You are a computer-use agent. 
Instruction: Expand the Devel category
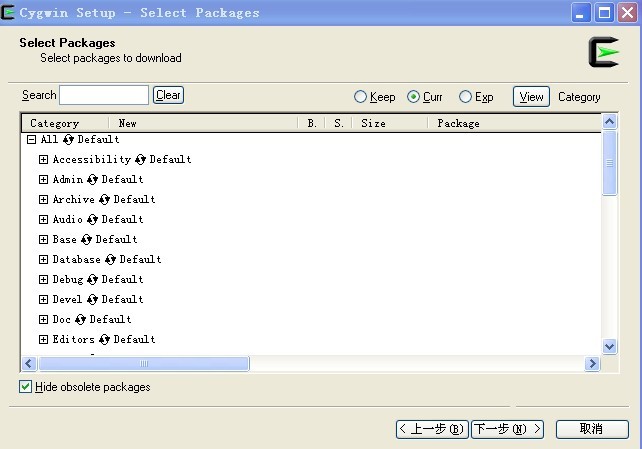(x=43, y=300)
